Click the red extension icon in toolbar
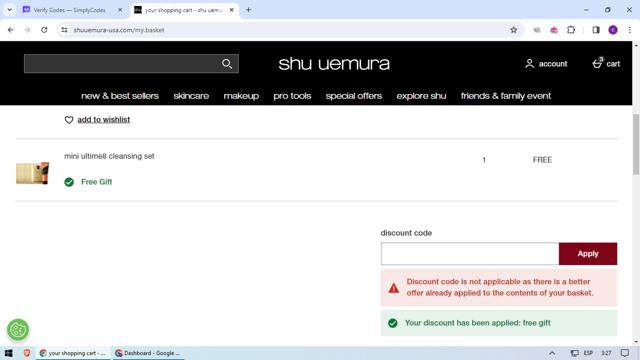Image resolution: width=640 pixels, height=360 pixels. [x=554, y=30]
